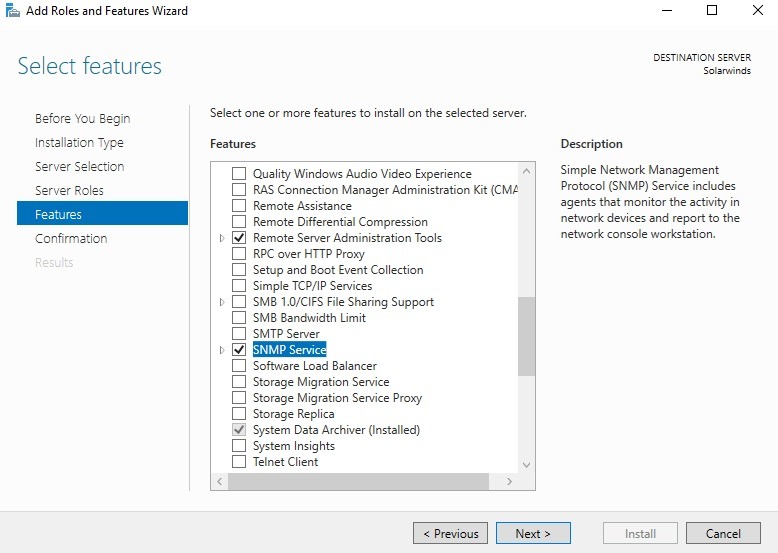Click the wizard icon in title bar
The width and height of the screenshot is (778, 553).
point(11,11)
